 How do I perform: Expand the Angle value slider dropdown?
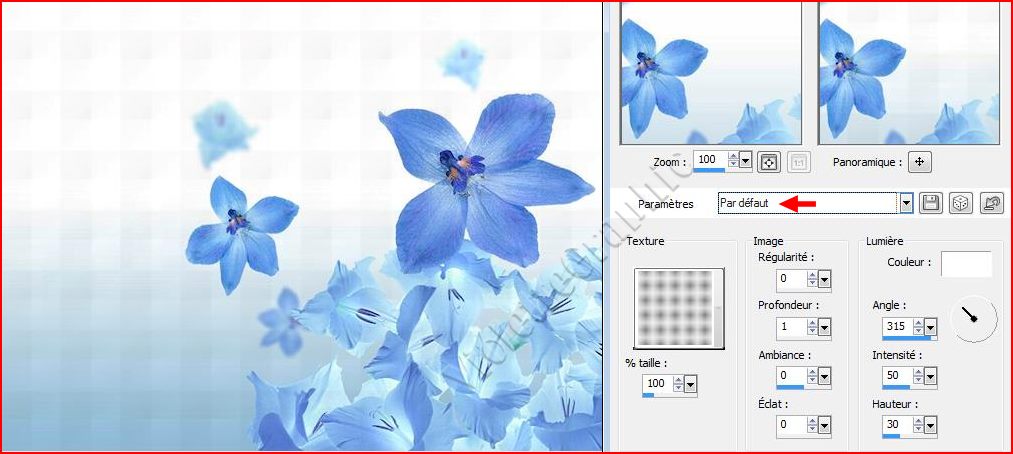[x=931, y=327]
